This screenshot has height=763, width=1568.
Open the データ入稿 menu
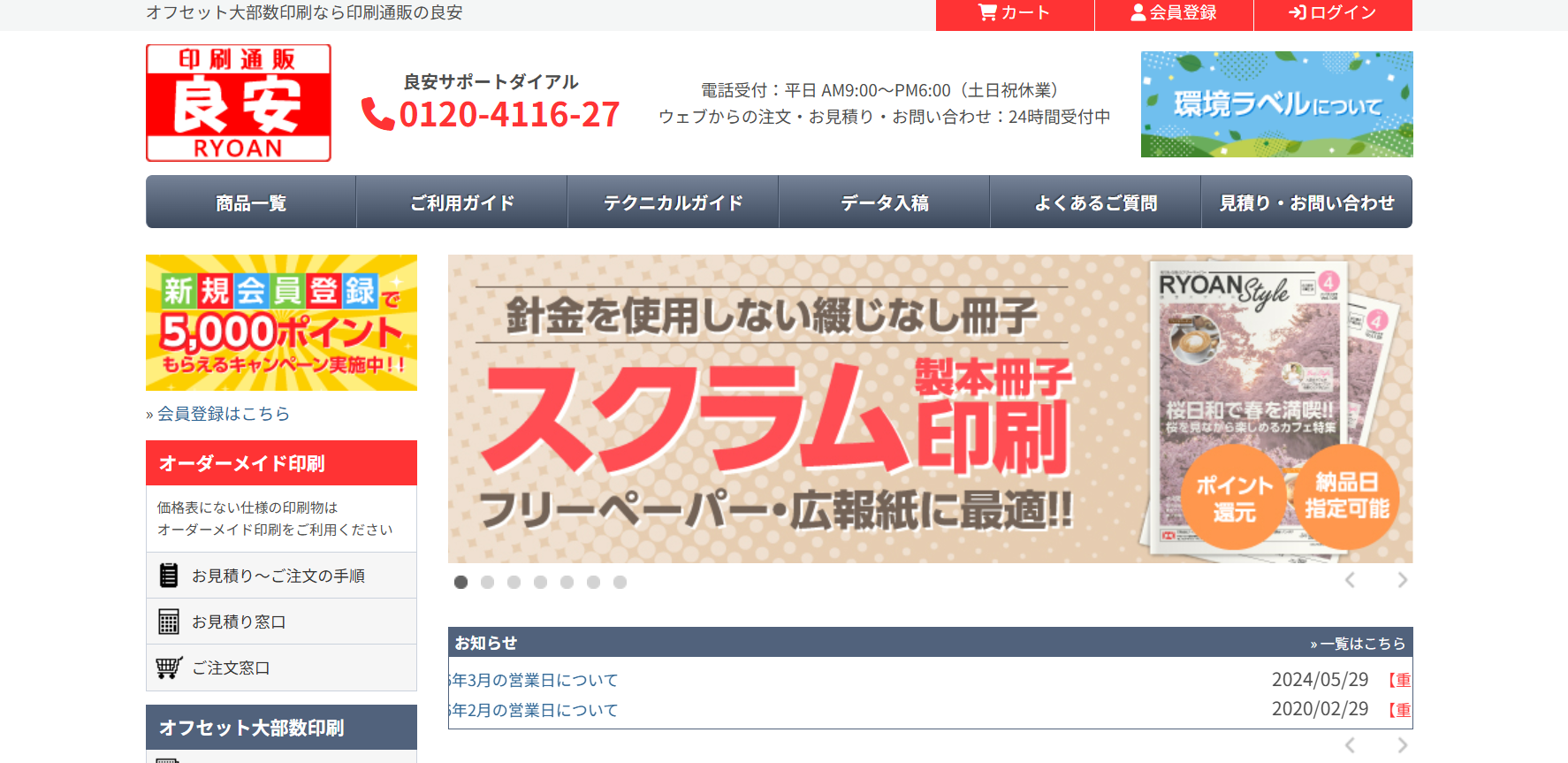[x=885, y=202]
